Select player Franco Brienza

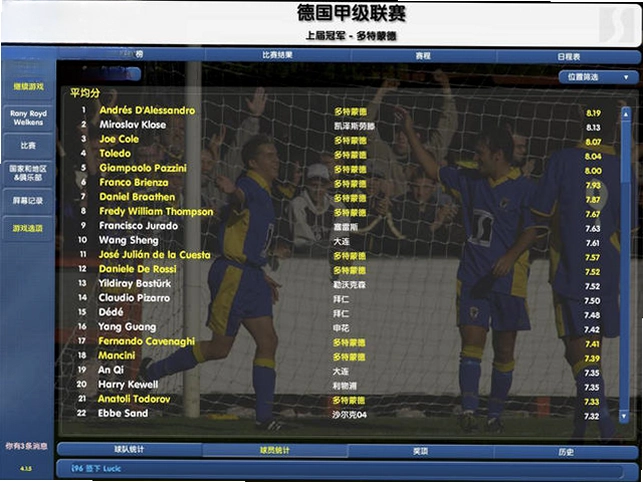point(134,182)
